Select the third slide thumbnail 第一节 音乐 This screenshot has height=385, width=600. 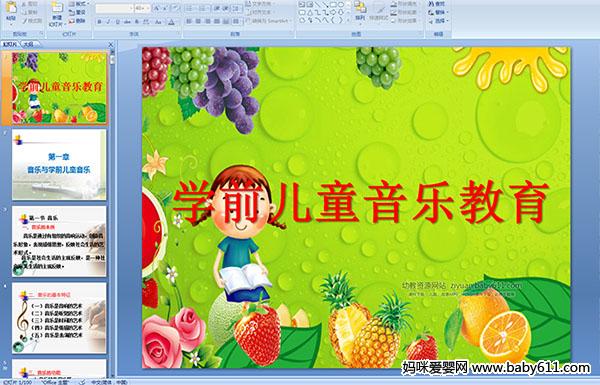point(59,241)
